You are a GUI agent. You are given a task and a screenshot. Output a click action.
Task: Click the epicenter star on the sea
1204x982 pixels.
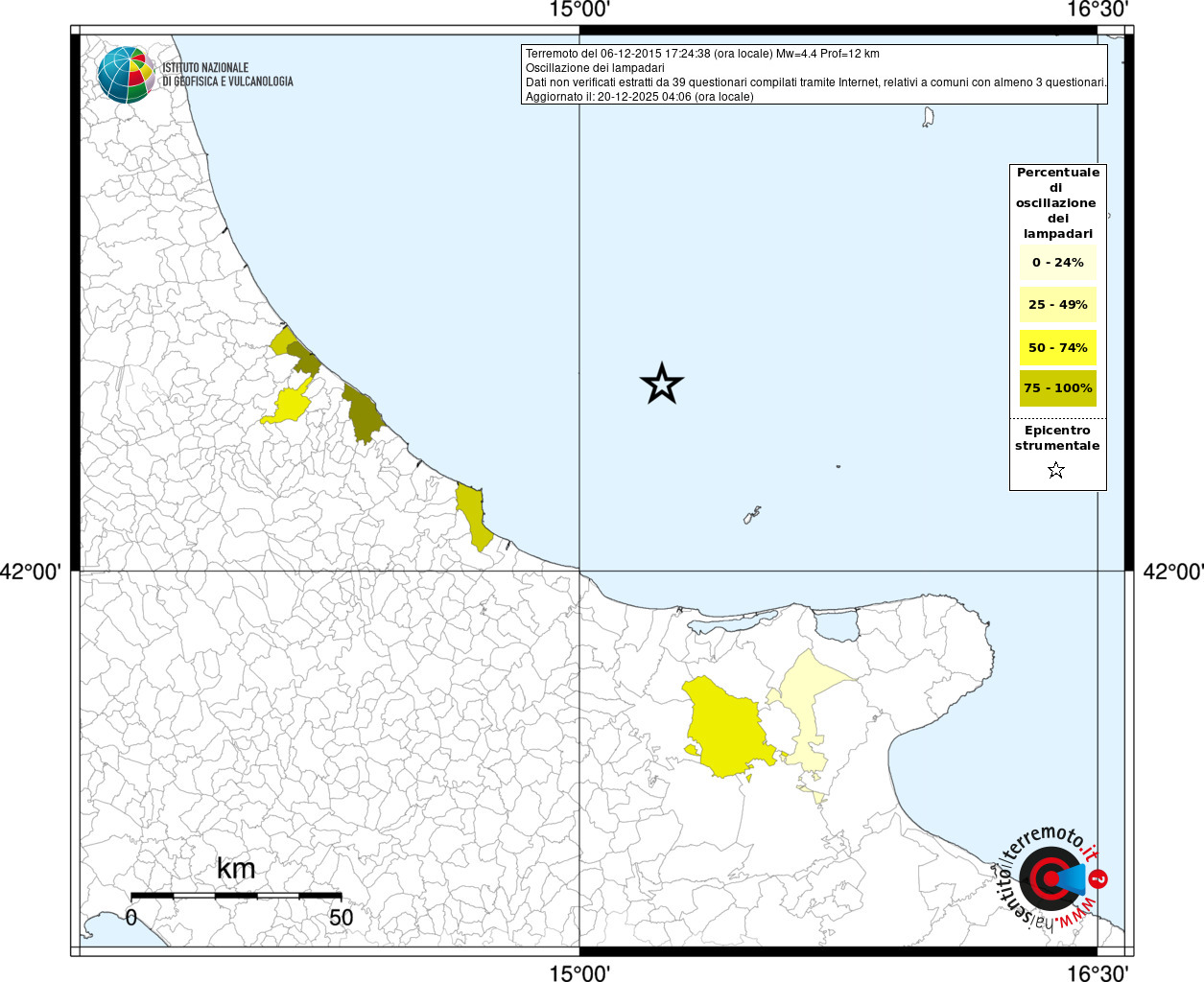(x=661, y=385)
